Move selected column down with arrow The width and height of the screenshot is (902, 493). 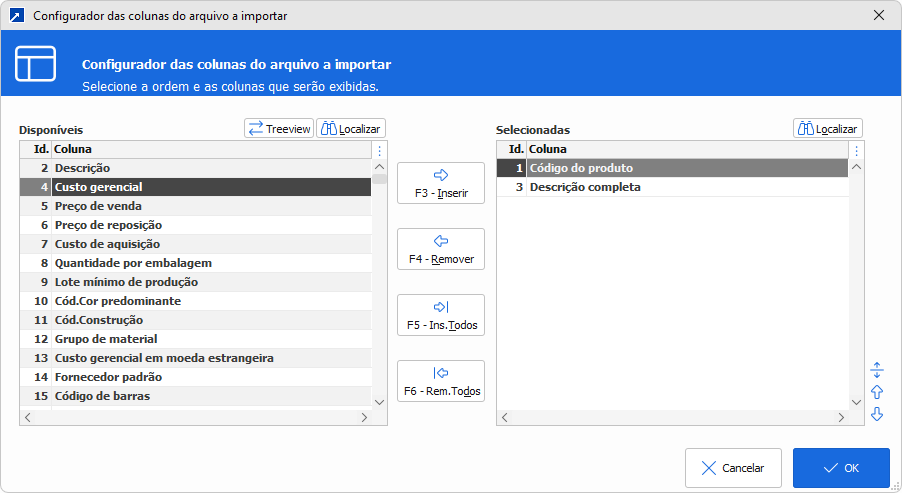(x=877, y=414)
